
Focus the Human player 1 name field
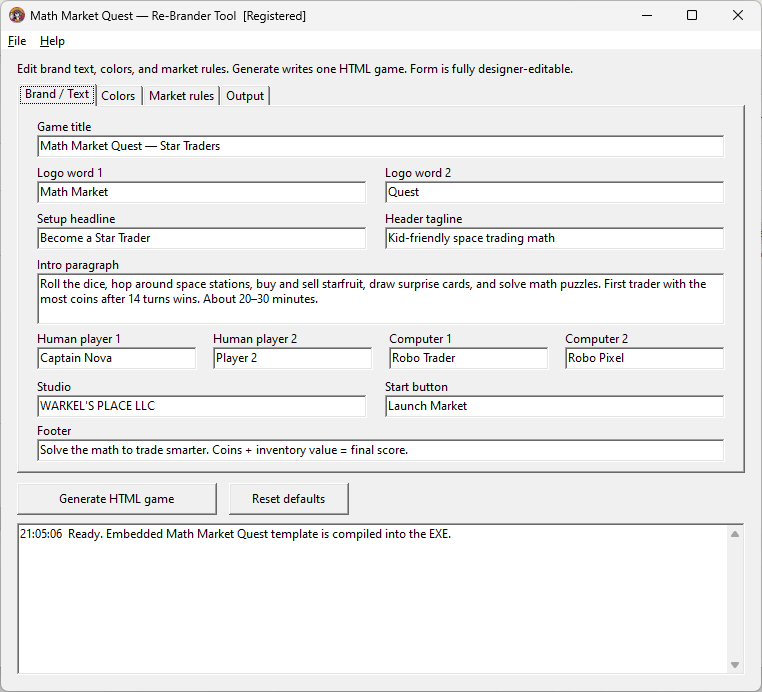(x=117, y=358)
